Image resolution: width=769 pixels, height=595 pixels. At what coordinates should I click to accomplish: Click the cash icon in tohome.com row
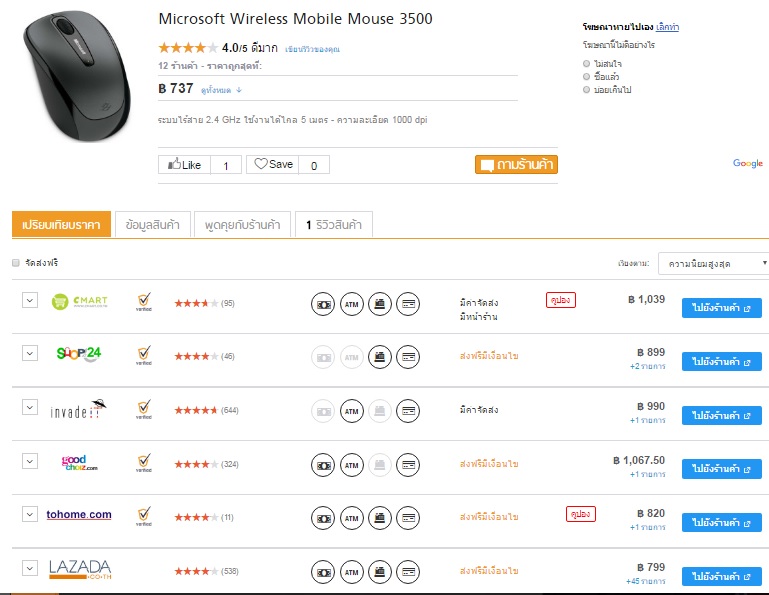click(323, 518)
